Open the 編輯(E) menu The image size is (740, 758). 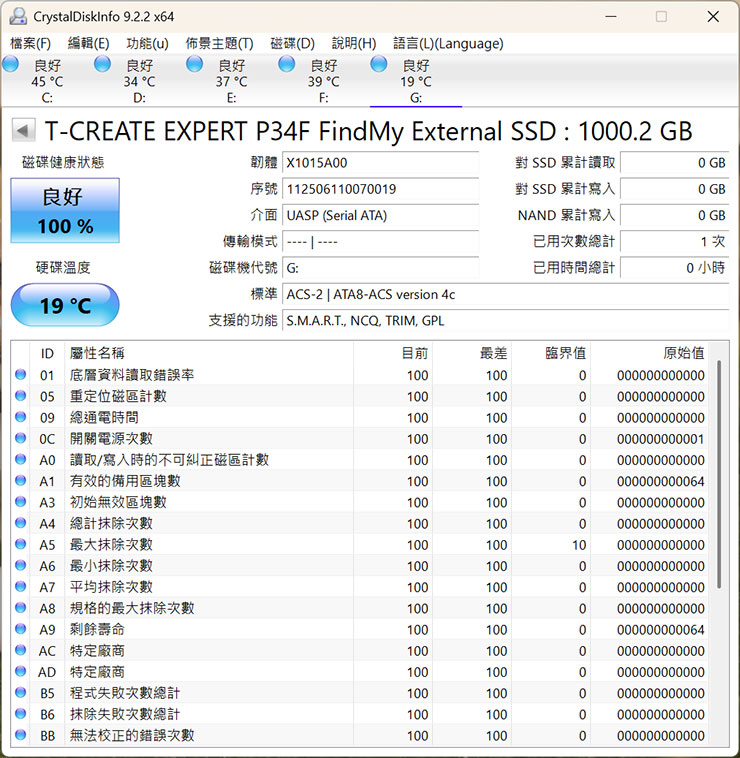point(88,44)
